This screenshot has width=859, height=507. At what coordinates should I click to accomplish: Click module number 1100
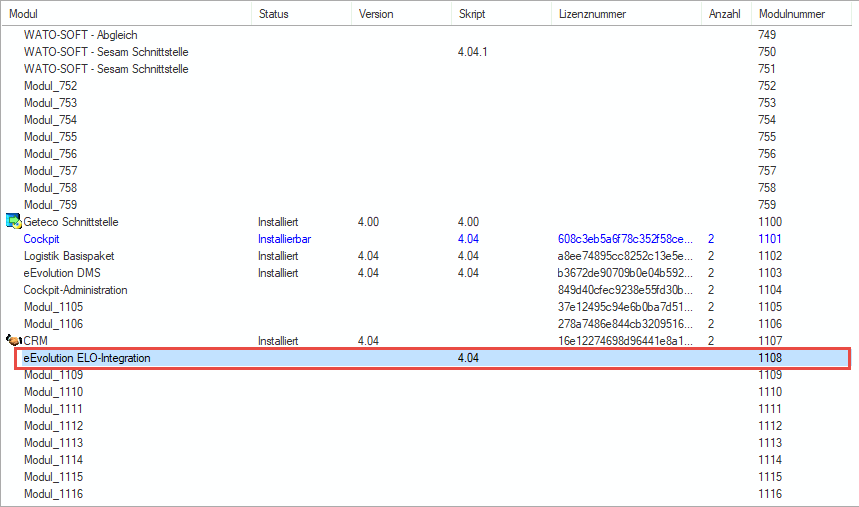(x=770, y=221)
